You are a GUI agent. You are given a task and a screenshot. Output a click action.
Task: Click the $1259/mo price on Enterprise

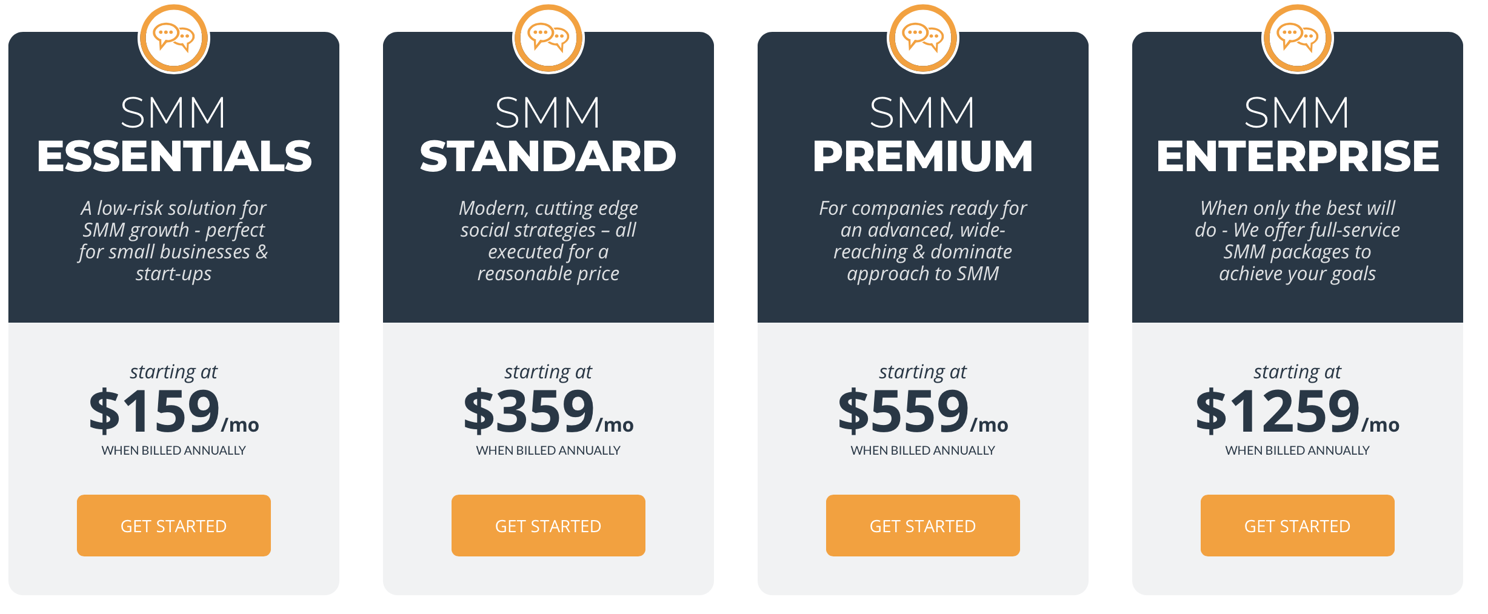coord(1297,410)
